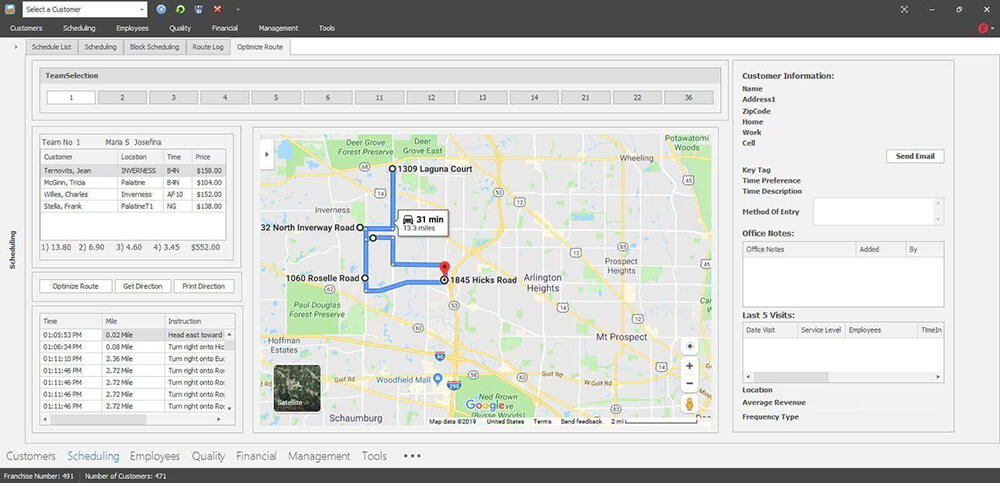Click the Send Email button
This screenshot has height=483, width=1000.
click(914, 156)
